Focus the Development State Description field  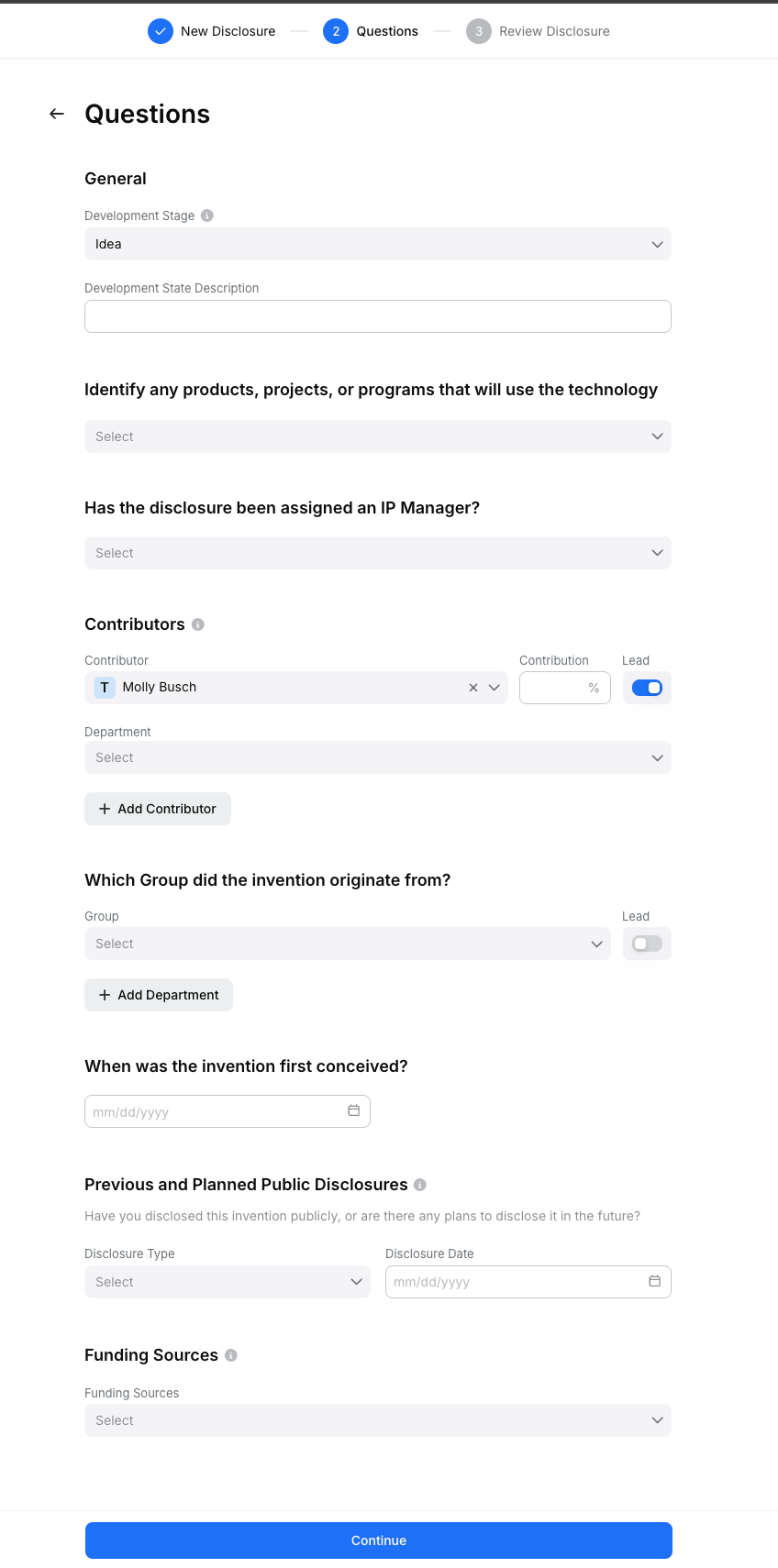378,316
